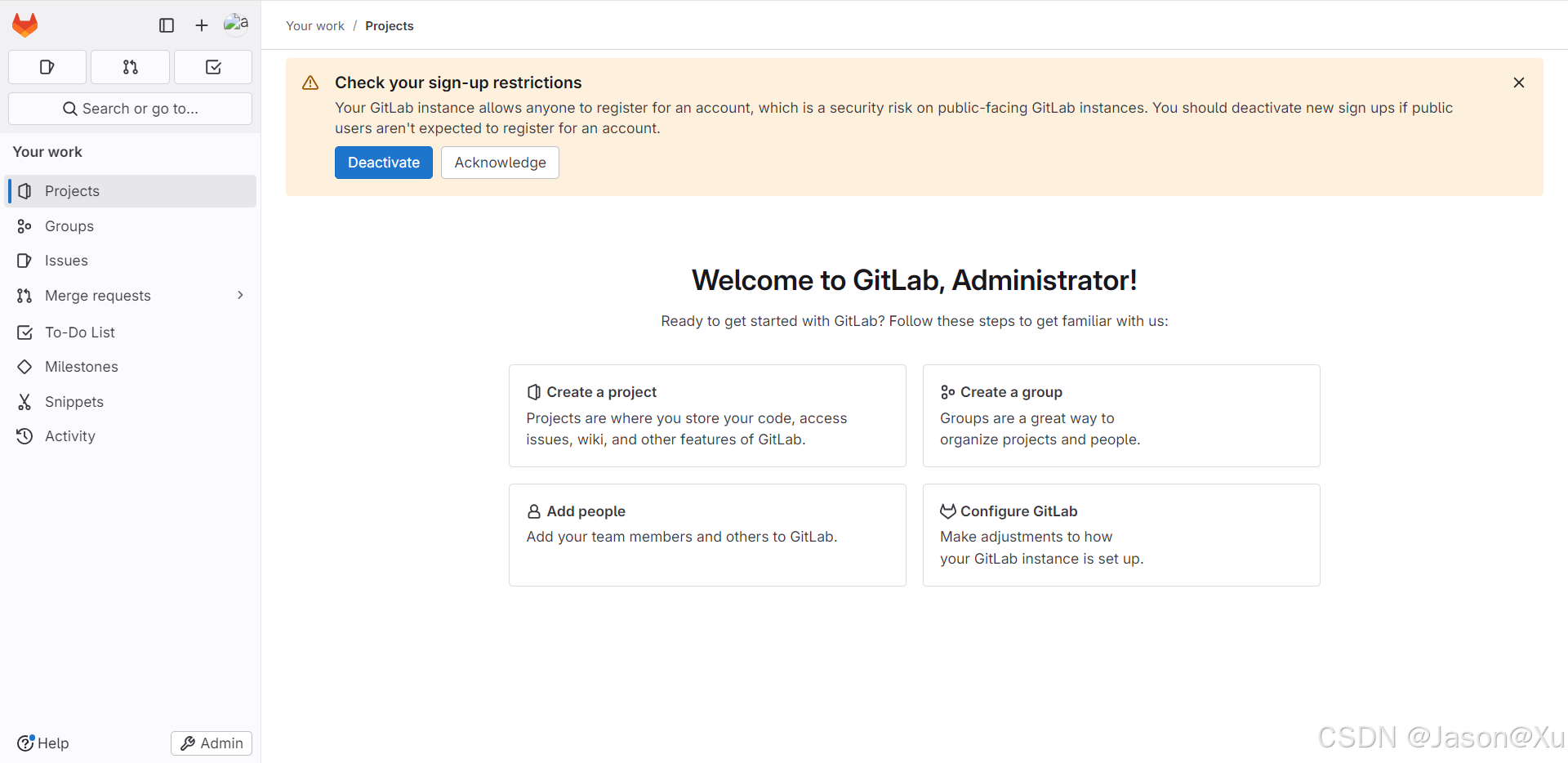Click the GitLab fox logo
Image resolution: width=1568 pixels, height=763 pixels.
pos(25,25)
